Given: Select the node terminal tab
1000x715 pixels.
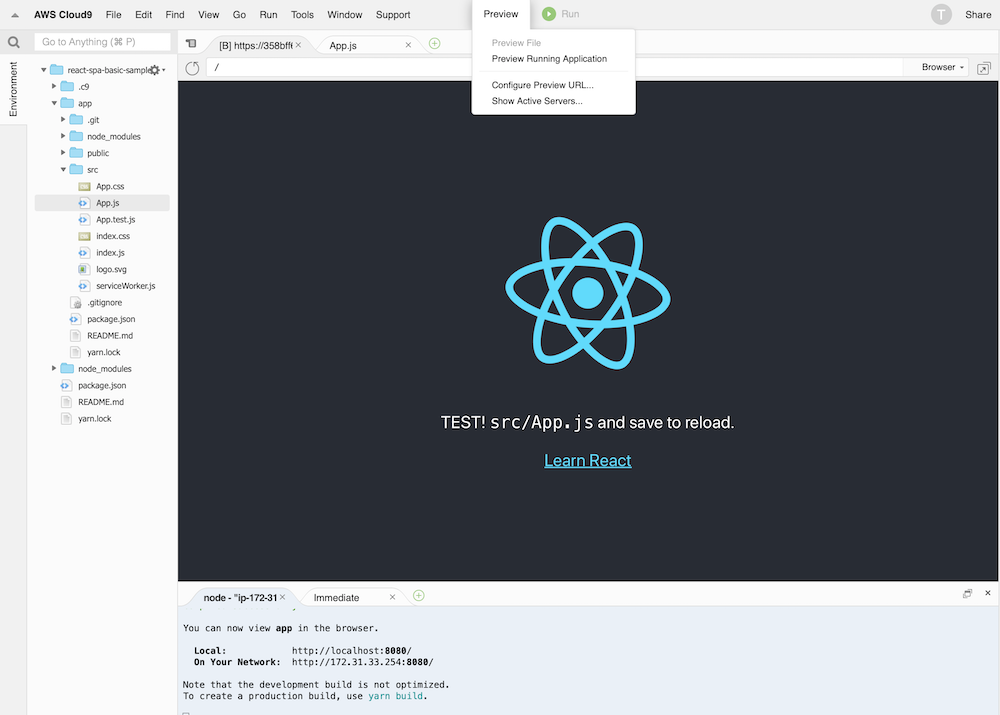Looking at the screenshot, I should [242, 598].
